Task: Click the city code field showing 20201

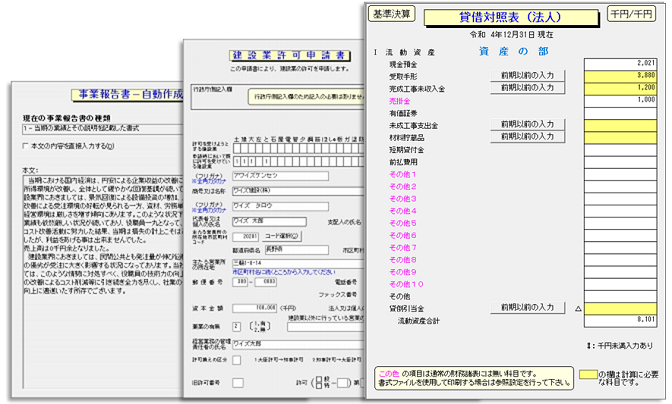Action: (x=245, y=236)
